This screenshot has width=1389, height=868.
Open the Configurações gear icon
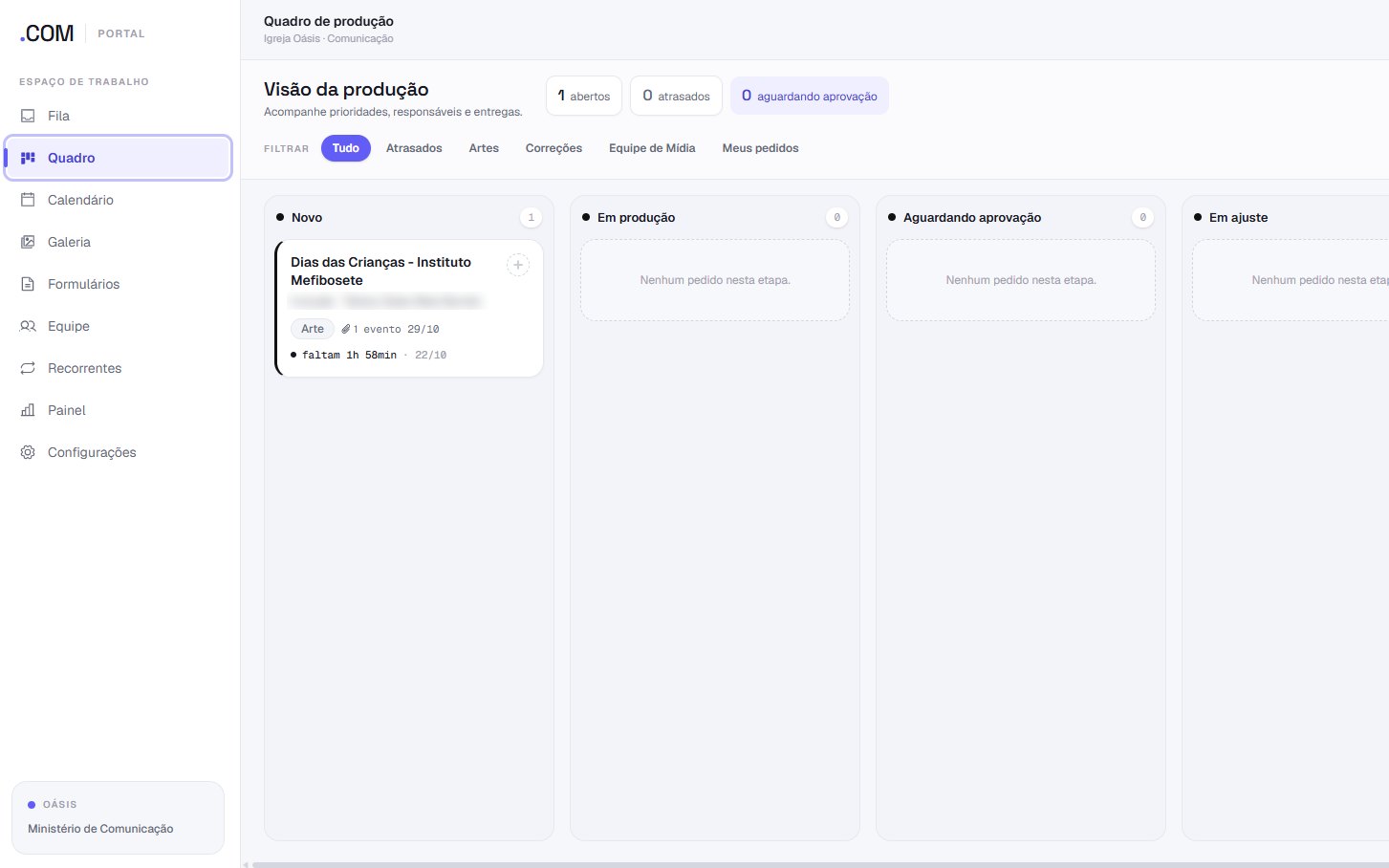[x=28, y=452]
